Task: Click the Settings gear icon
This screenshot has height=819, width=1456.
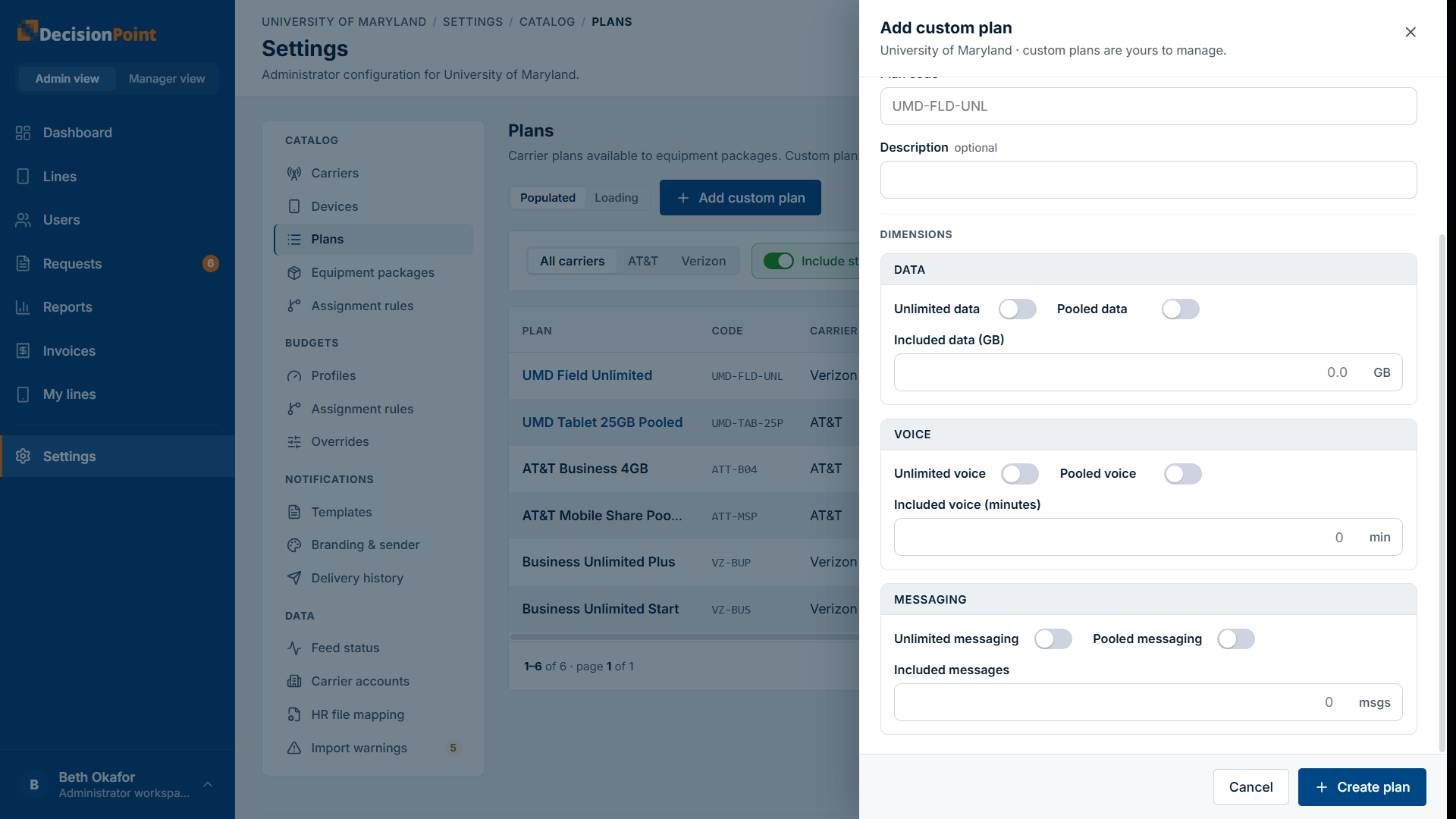Action: pyautogui.click(x=23, y=457)
